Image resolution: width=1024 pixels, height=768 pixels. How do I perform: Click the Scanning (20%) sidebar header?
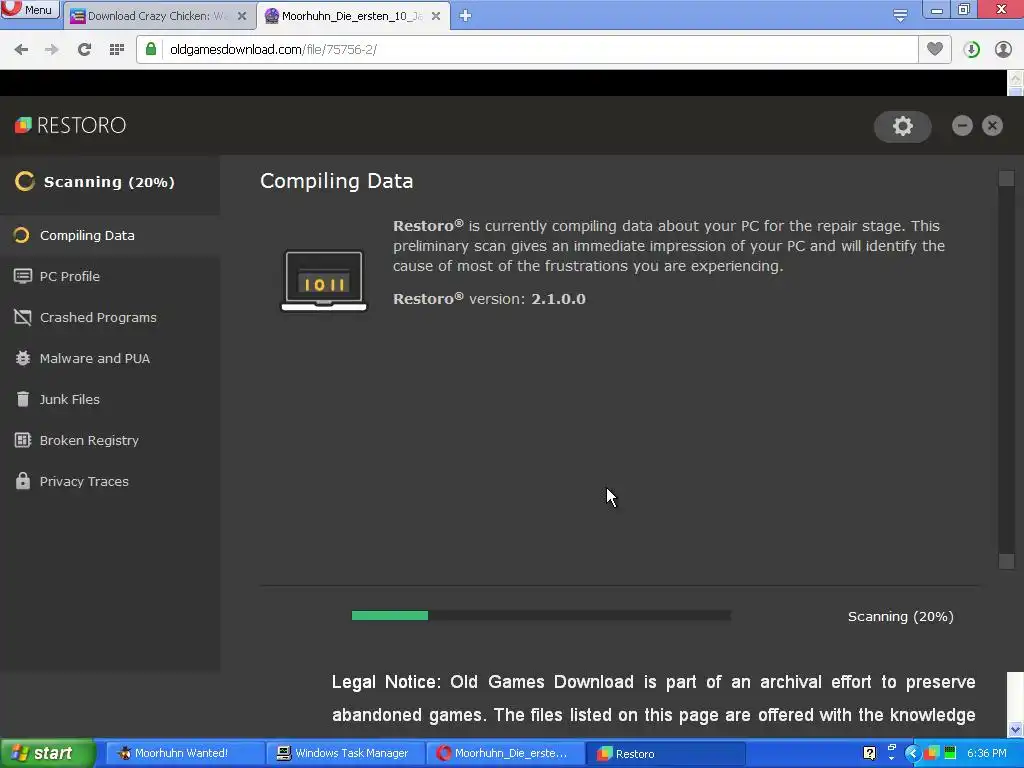point(109,182)
